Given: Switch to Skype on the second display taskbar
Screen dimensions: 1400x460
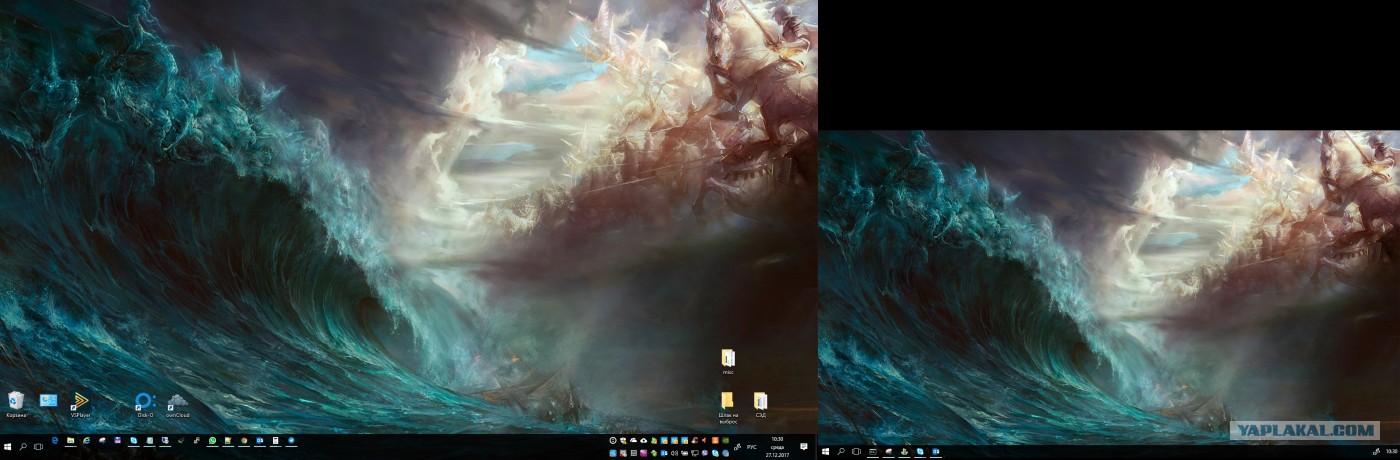Looking at the screenshot, I should [920, 451].
